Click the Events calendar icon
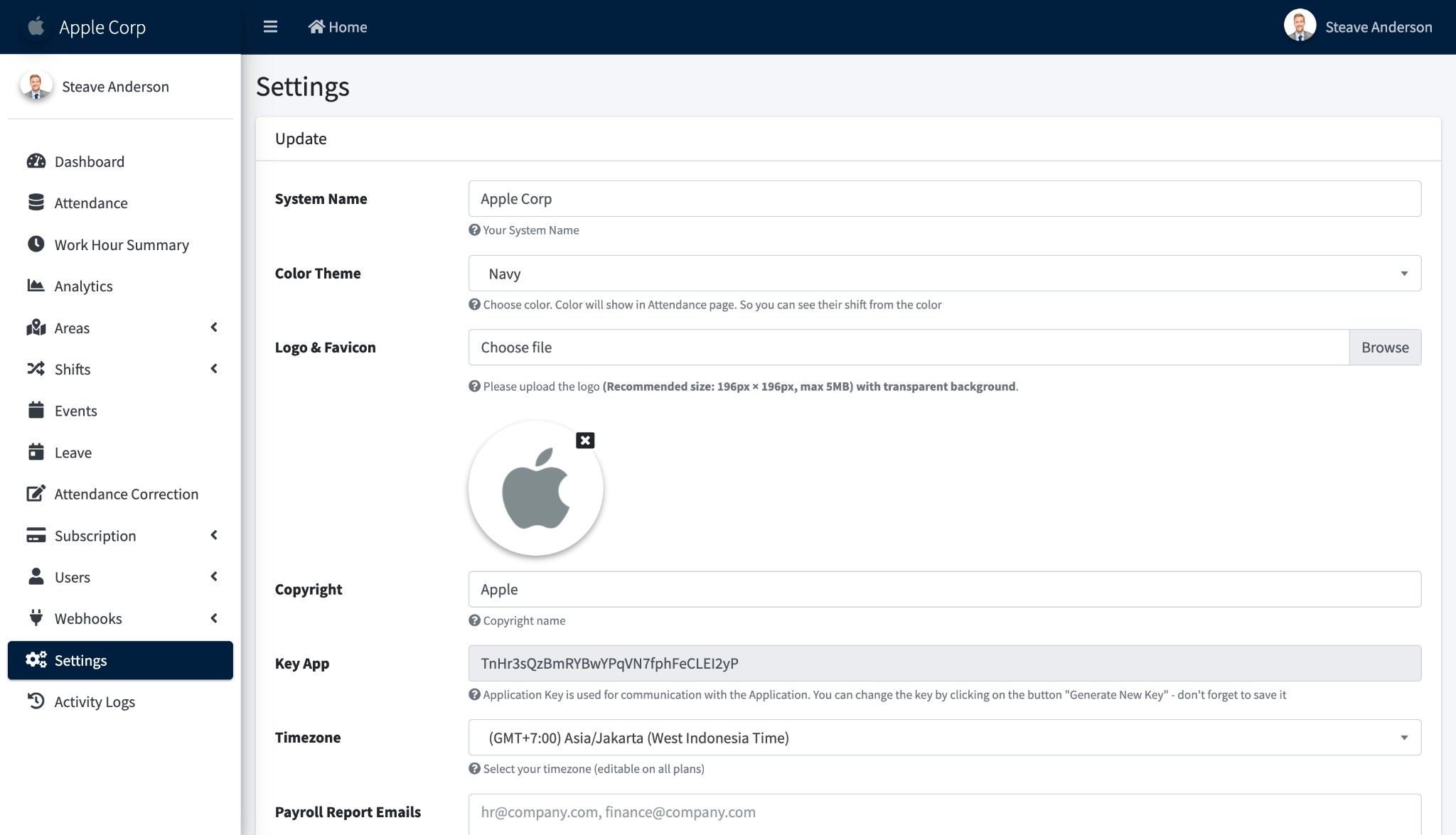Viewport: 1456px width, 835px height. 36,411
